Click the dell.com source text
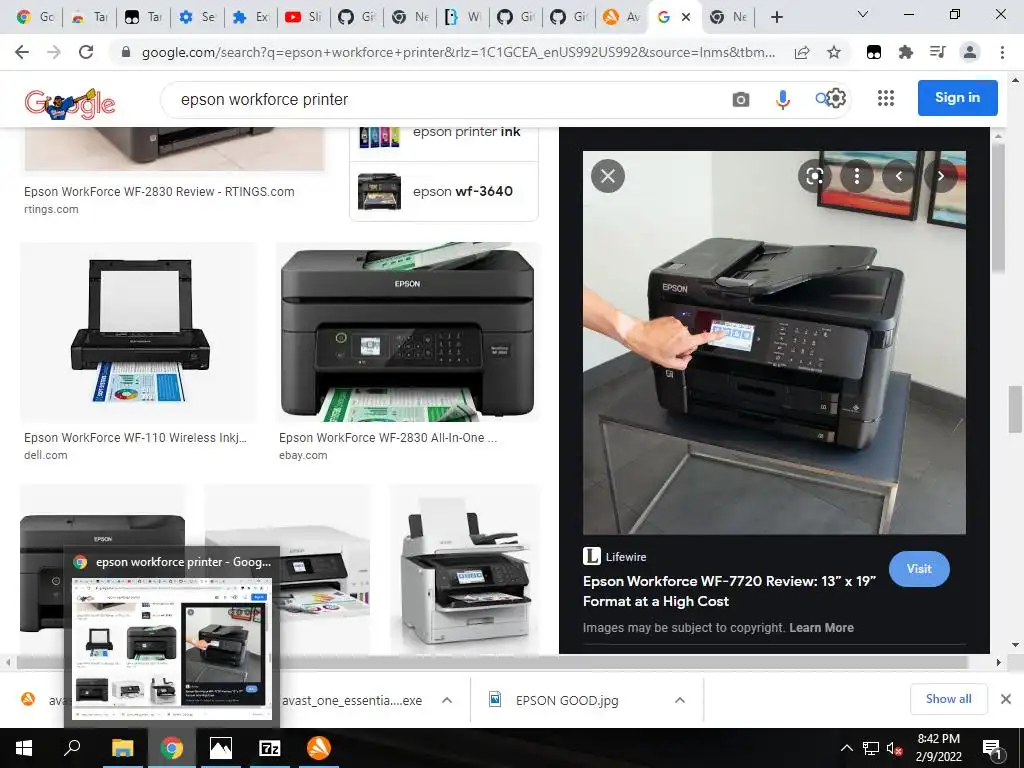1024x768 pixels. pyautogui.click(x=46, y=455)
